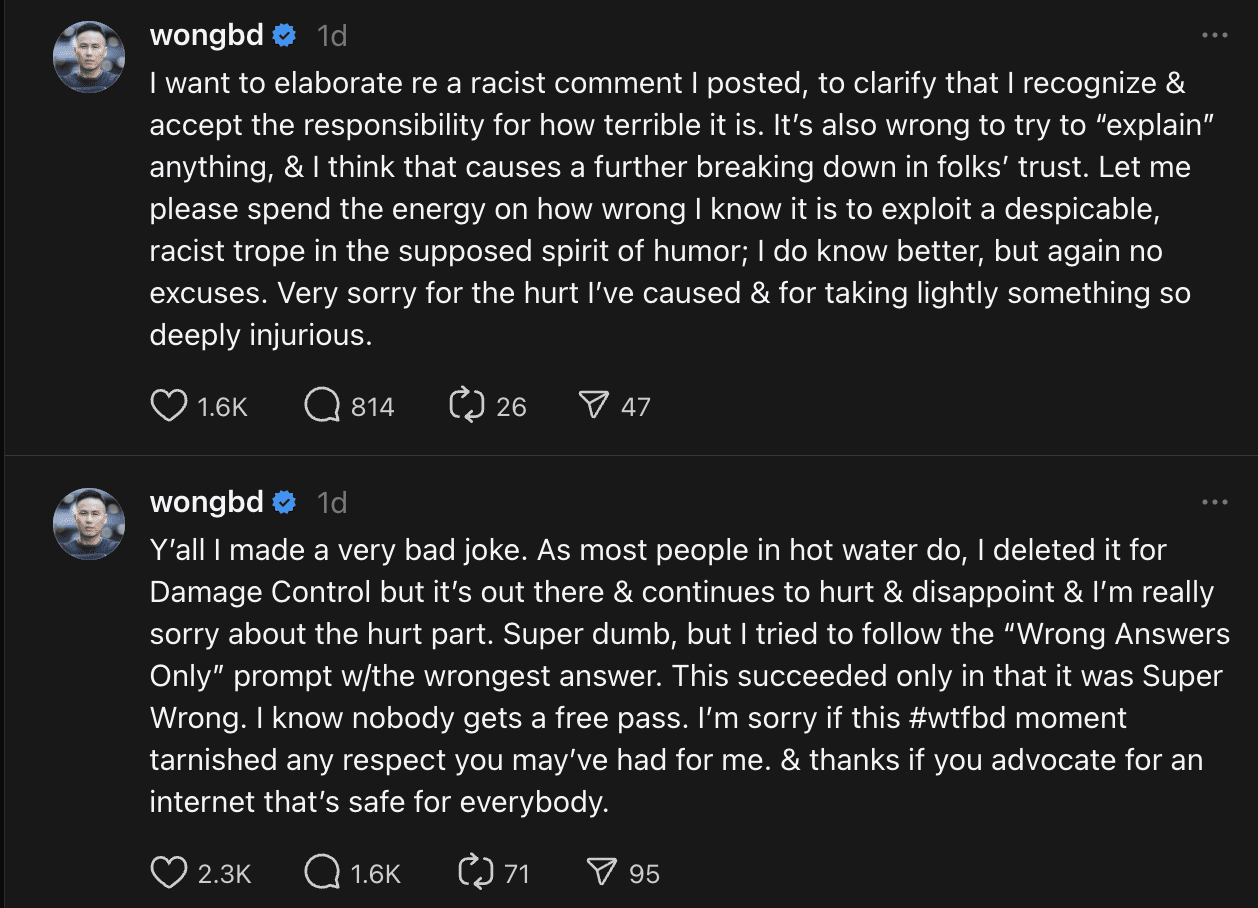
Task: Click the 1d timestamp on the top post
Action: click(x=331, y=36)
